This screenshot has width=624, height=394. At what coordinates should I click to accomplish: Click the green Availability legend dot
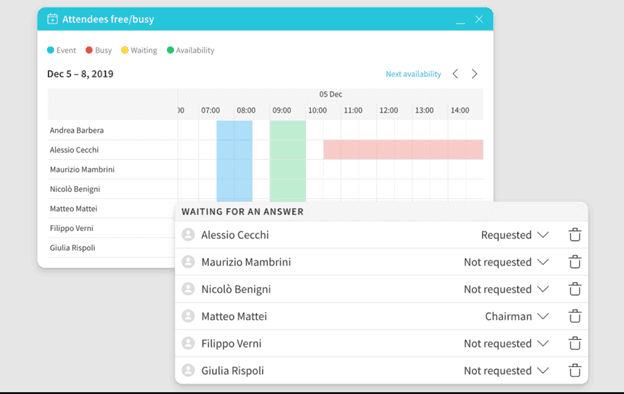click(x=170, y=50)
